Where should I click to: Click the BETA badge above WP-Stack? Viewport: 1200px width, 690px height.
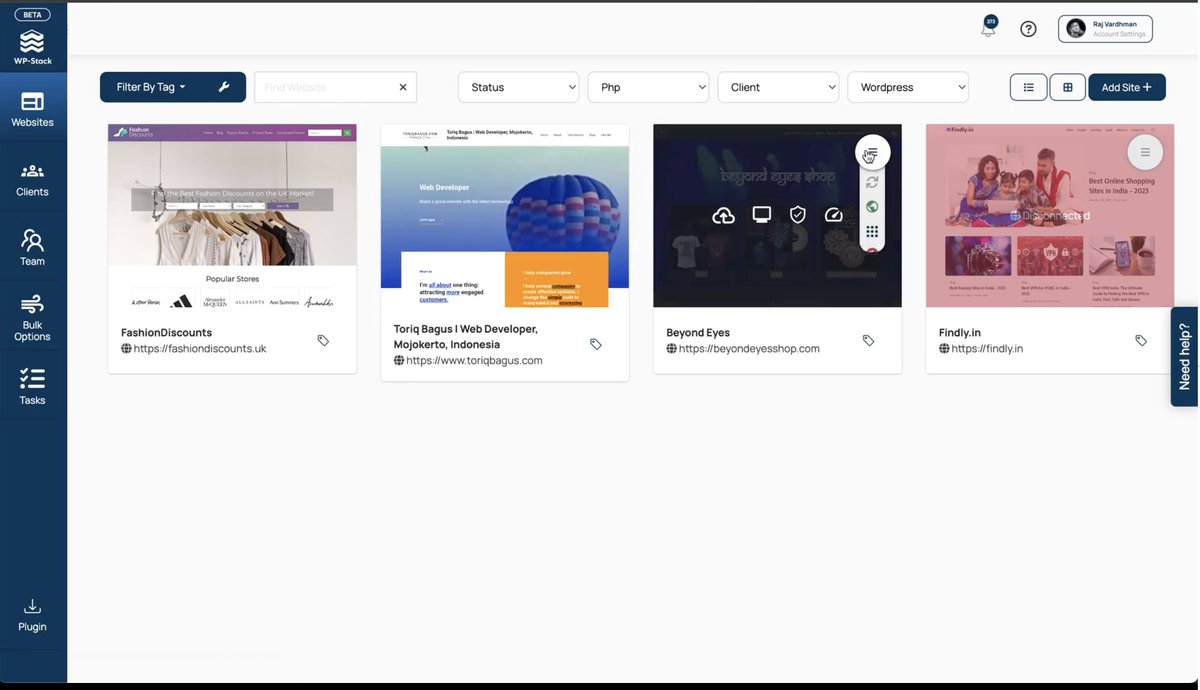pos(32,15)
